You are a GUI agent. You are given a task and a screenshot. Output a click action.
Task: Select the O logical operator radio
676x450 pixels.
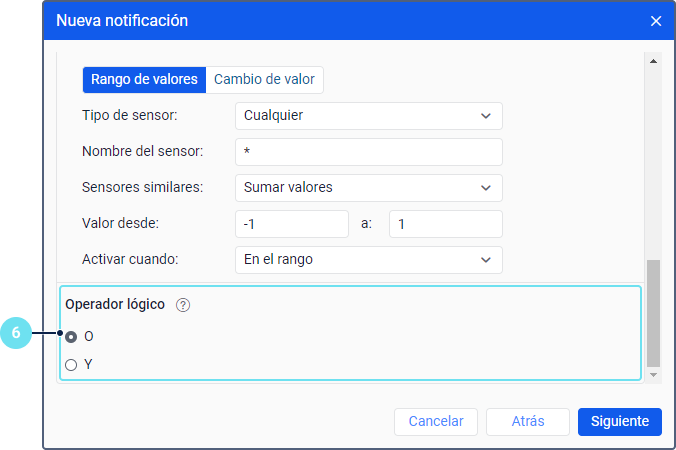coord(71,337)
